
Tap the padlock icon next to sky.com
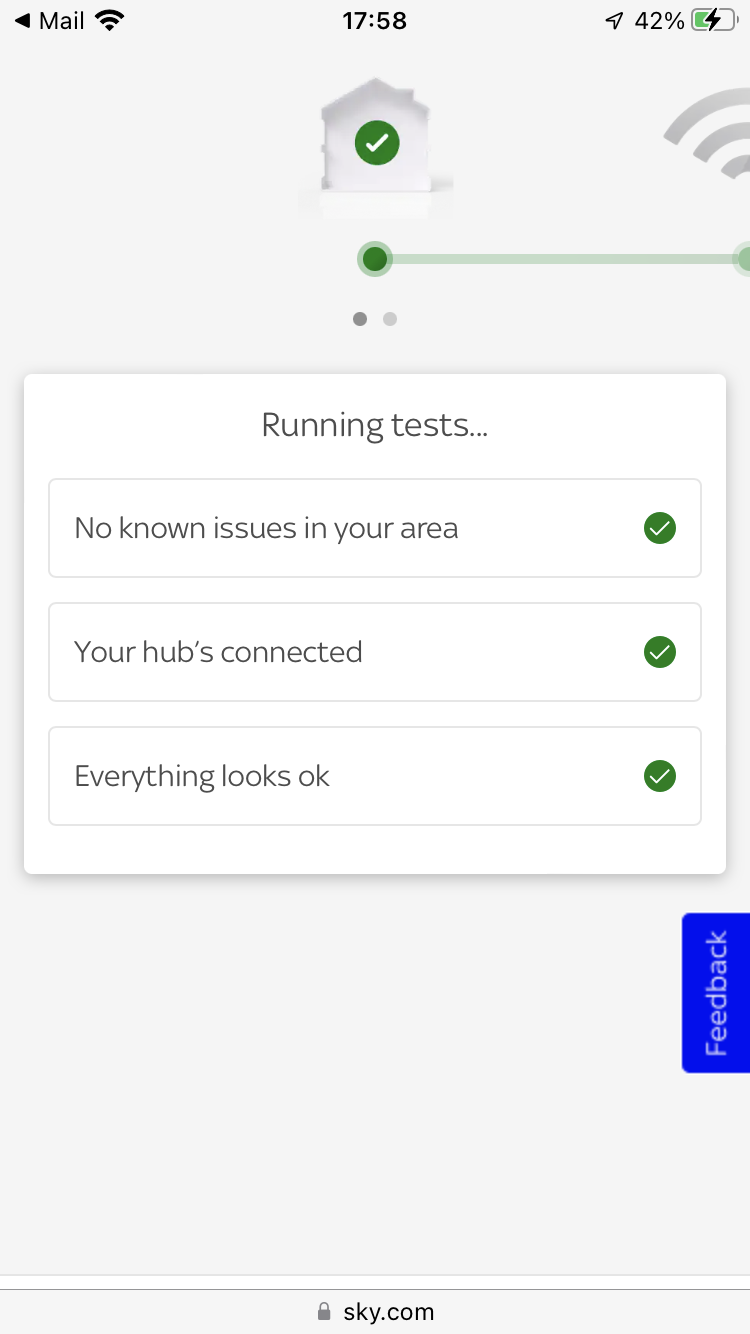click(324, 1311)
